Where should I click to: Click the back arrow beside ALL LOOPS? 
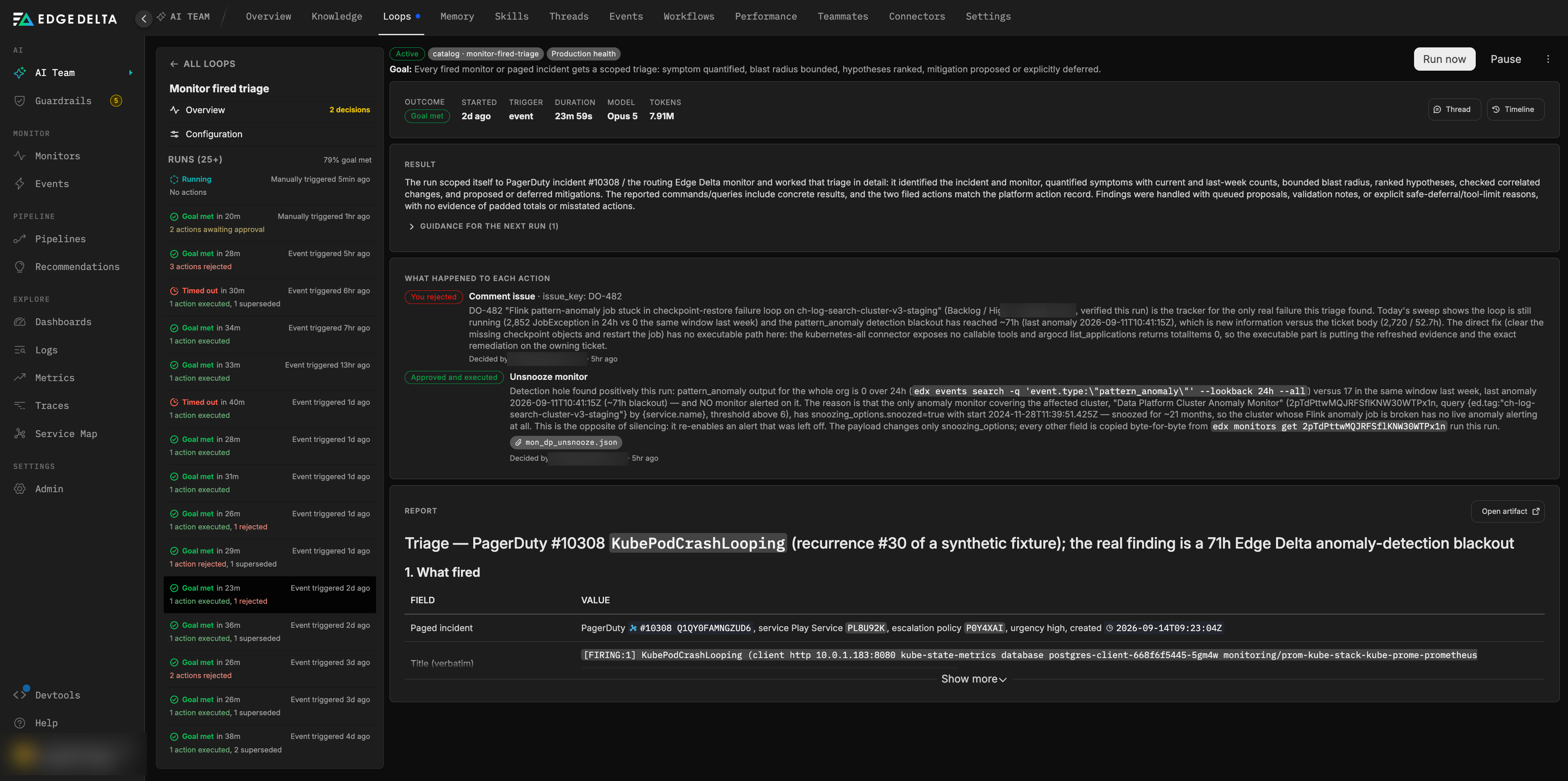pyautogui.click(x=174, y=64)
